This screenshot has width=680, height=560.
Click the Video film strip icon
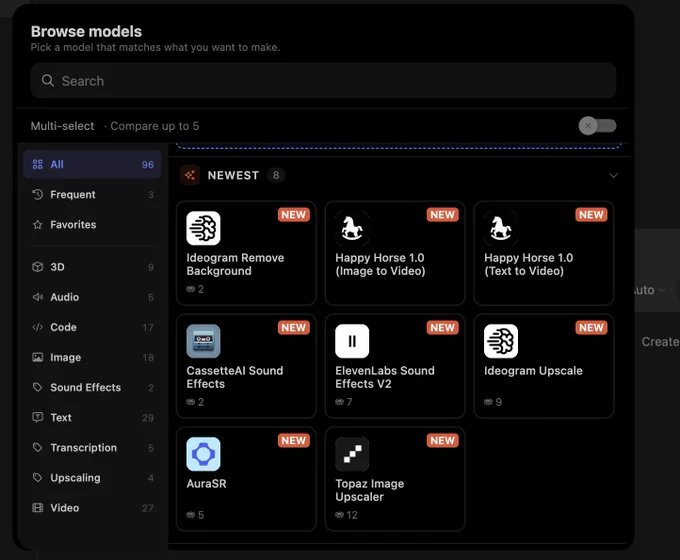point(38,508)
